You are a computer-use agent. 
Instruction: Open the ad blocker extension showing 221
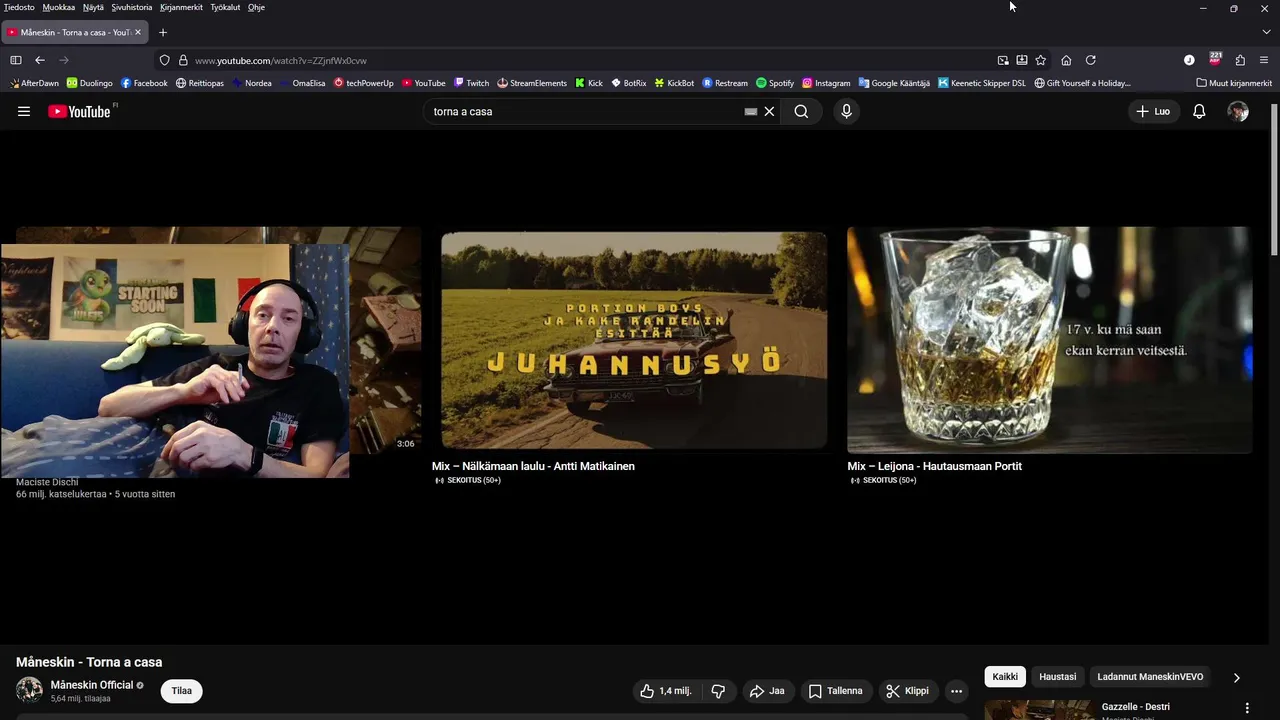1215,59
